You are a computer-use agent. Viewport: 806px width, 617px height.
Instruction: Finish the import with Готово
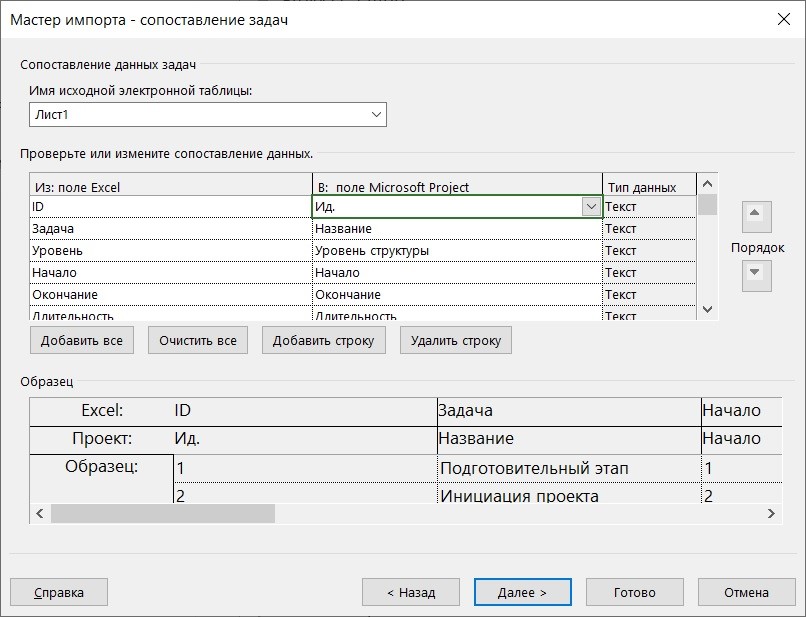[635, 592]
